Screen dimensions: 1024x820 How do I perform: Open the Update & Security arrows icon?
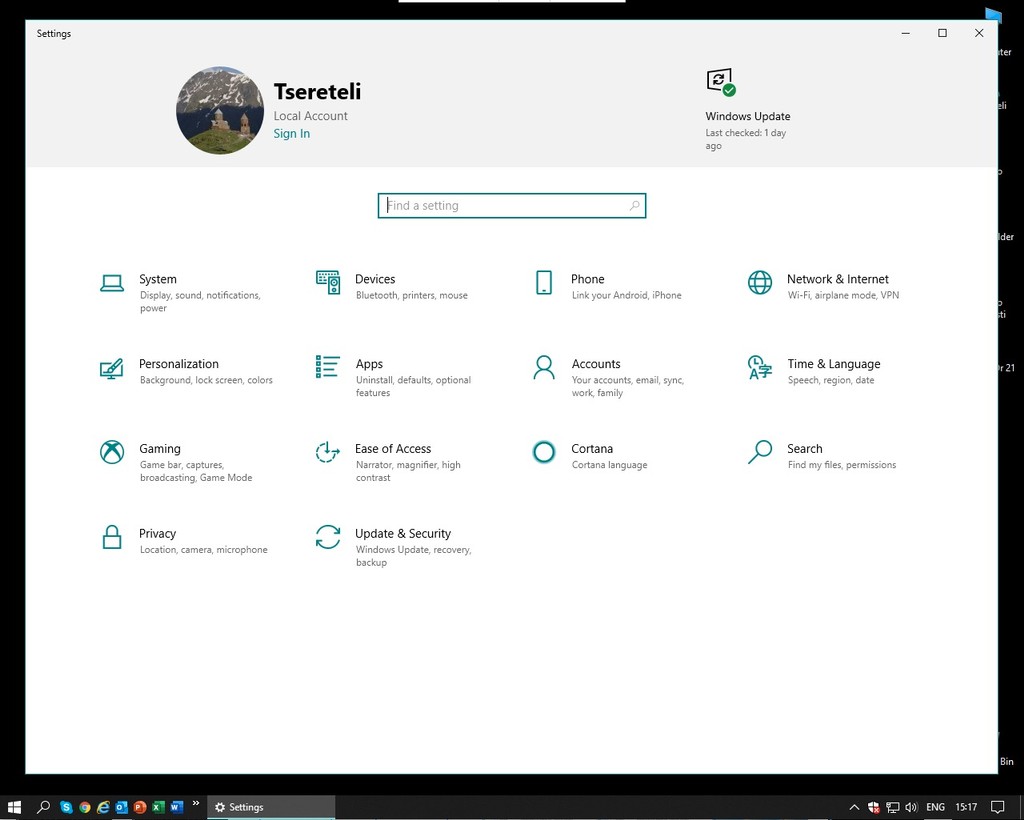[x=328, y=537]
